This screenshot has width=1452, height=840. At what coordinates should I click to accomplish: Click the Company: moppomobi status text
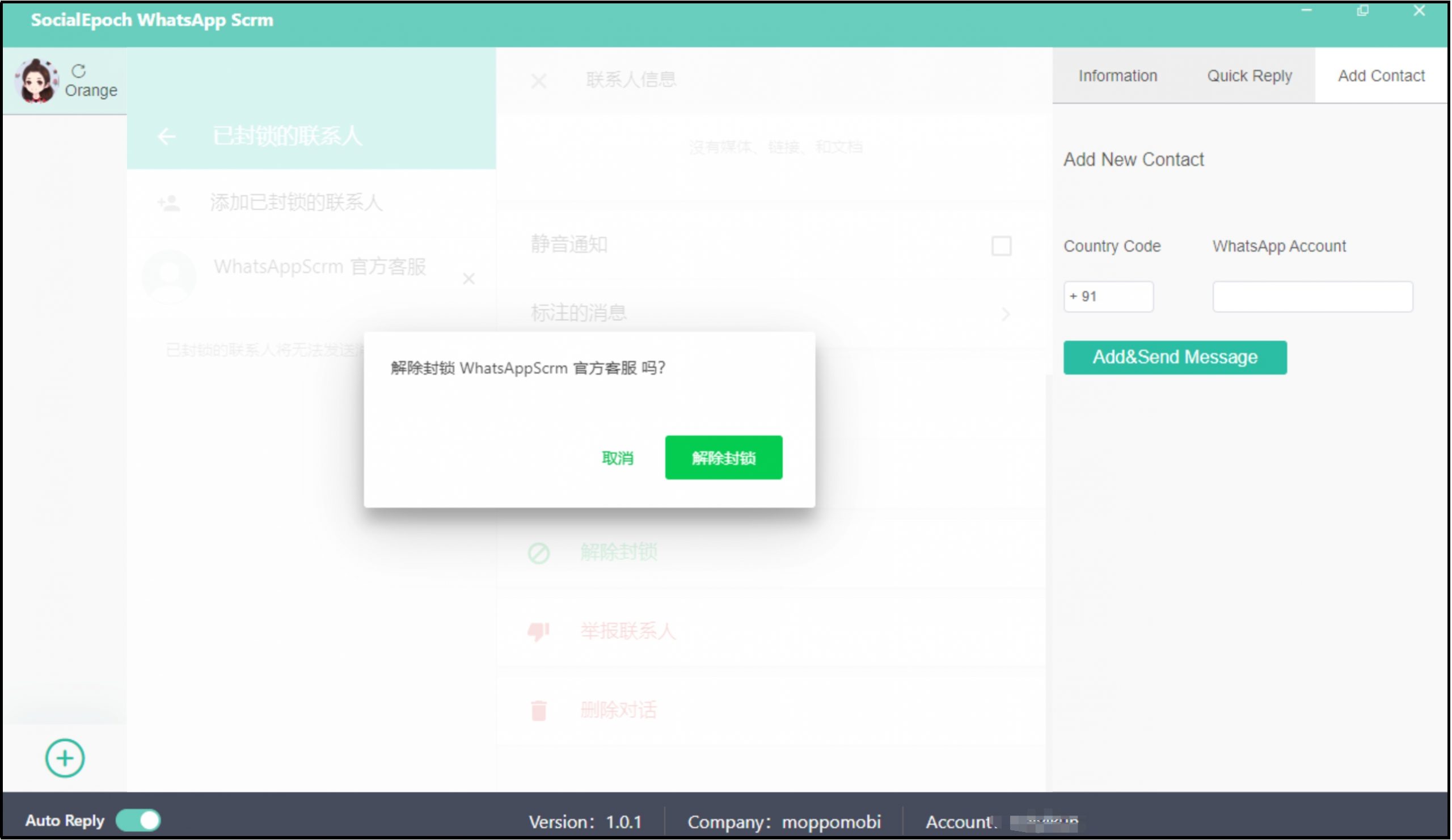pyautogui.click(x=785, y=823)
